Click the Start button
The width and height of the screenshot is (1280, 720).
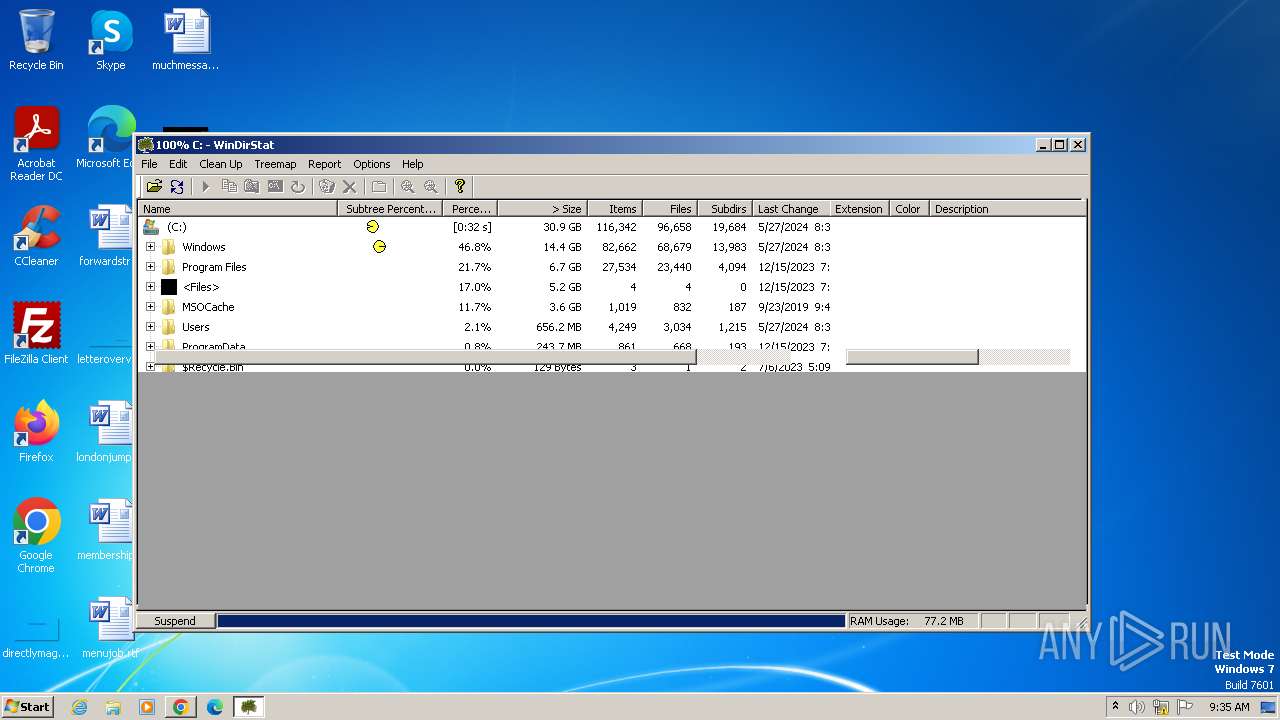[28, 707]
